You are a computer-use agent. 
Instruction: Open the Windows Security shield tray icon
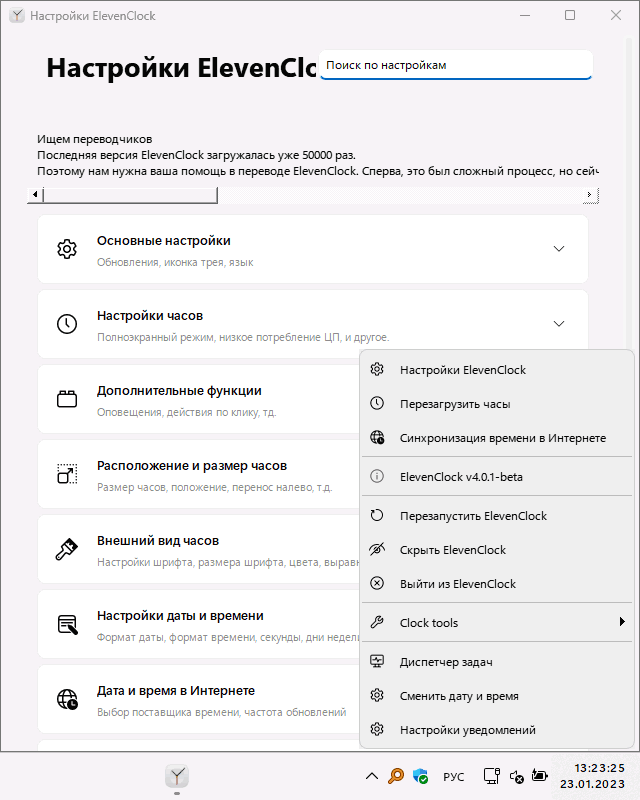click(x=421, y=777)
